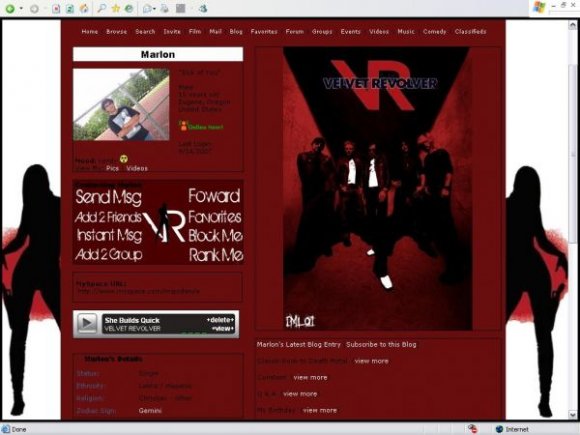Go to Forum in the navigation bar
The image size is (580, 435).
(295, 31)
